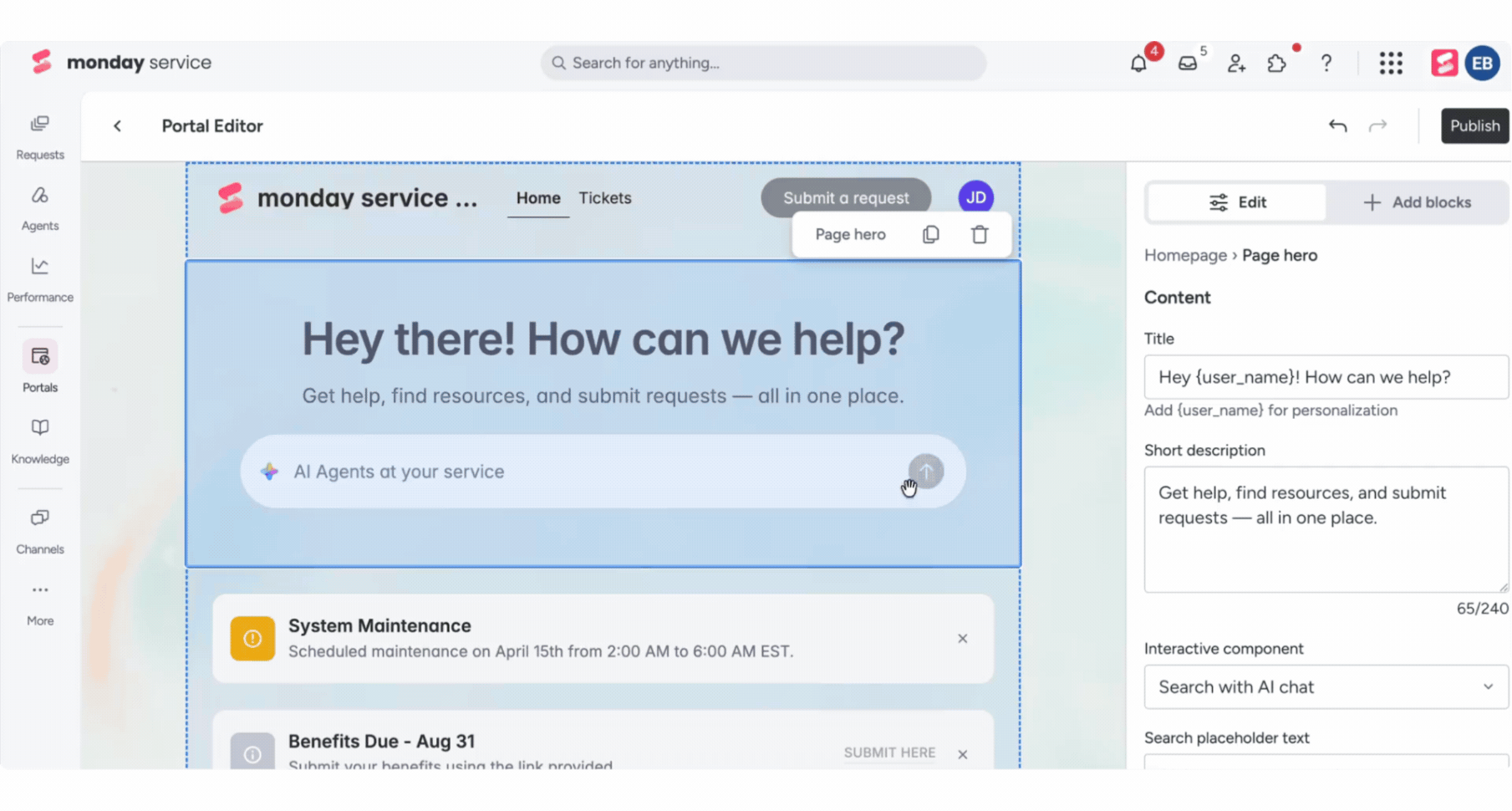Open the products switcher grid
This screenshot has width=1512, height=811.
tap(1391, 63)
